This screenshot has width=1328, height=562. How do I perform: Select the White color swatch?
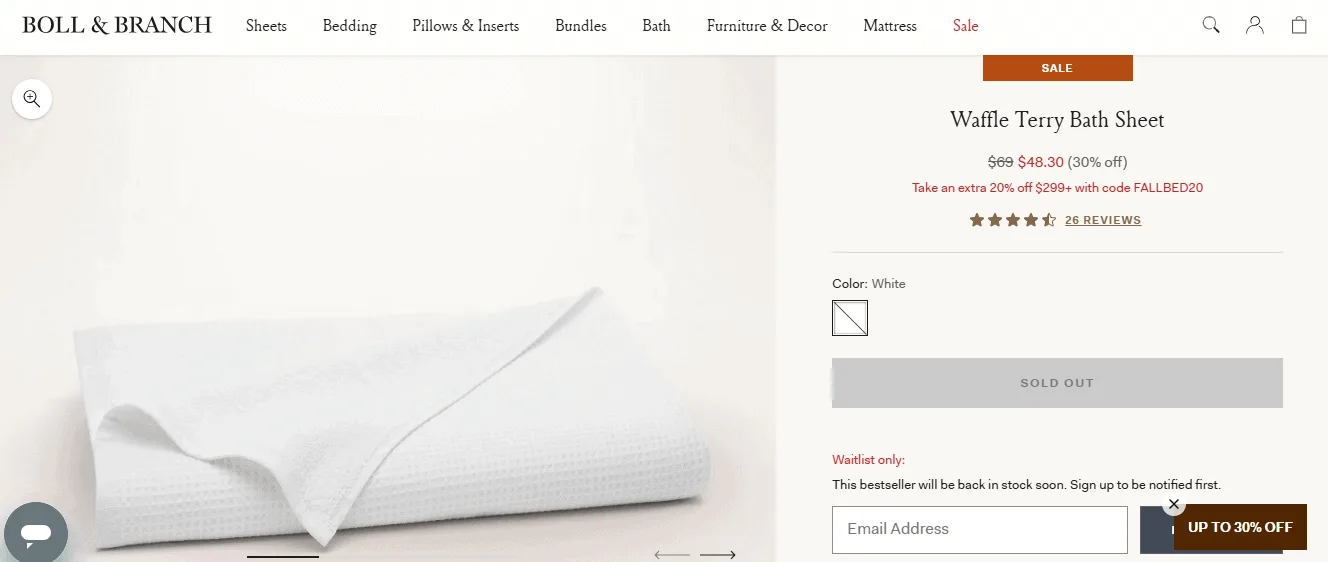850,318
